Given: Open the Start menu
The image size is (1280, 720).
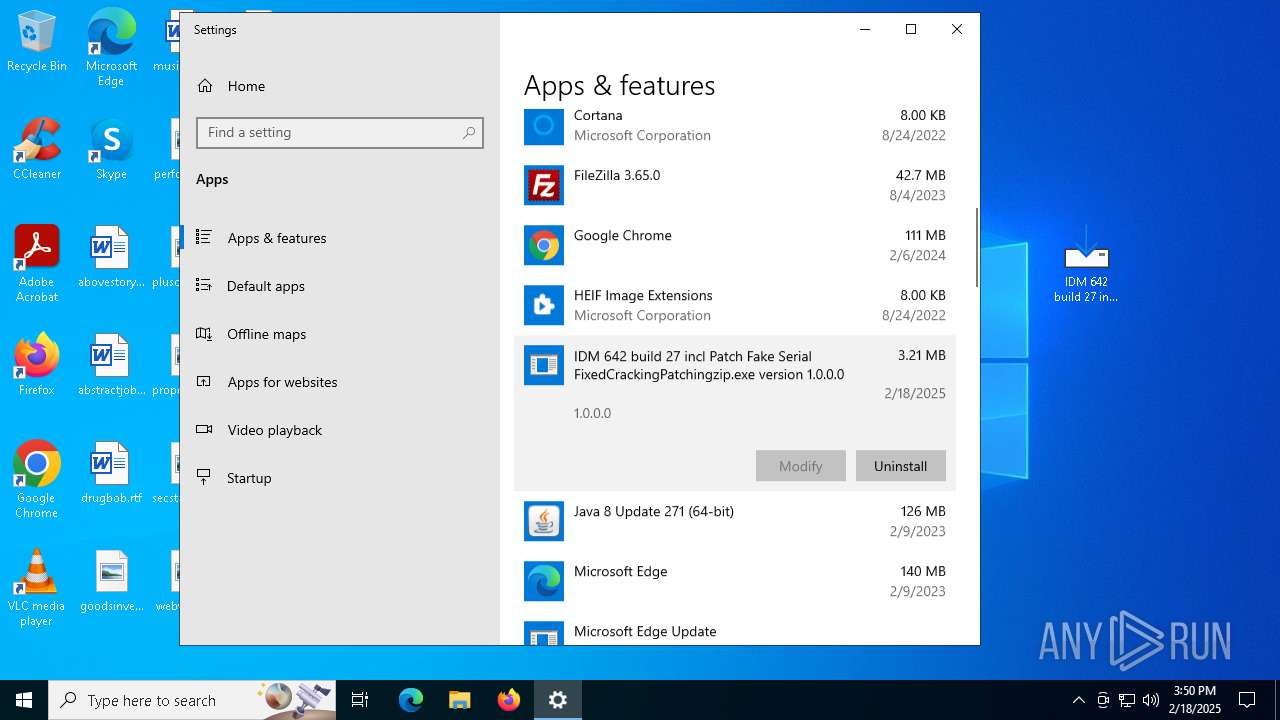Looking at the screenshot, I should coord(24,700).
